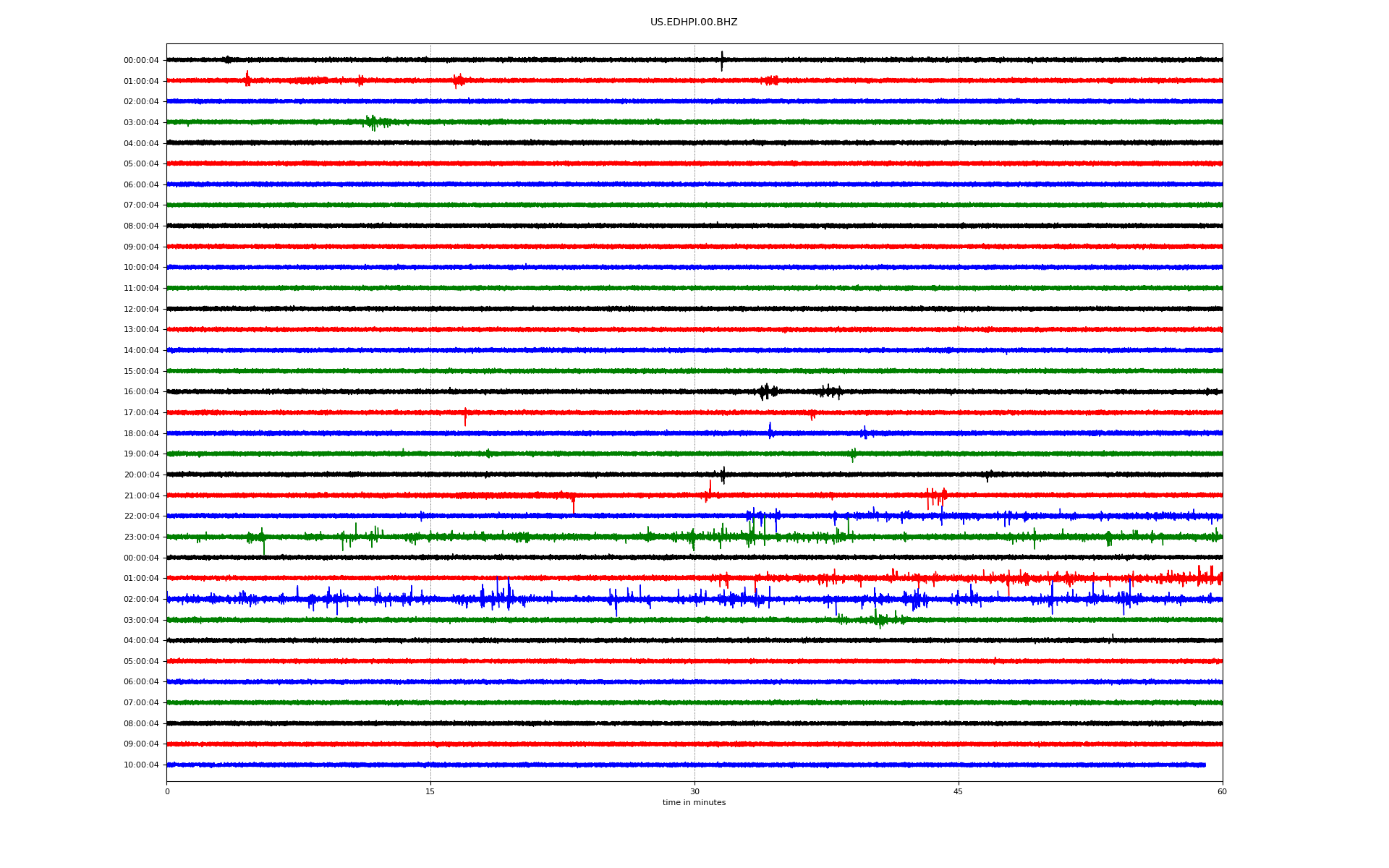1389x868 pixels.
Task: Click the final 10:00:04 row time label
Action: point(141,765)
